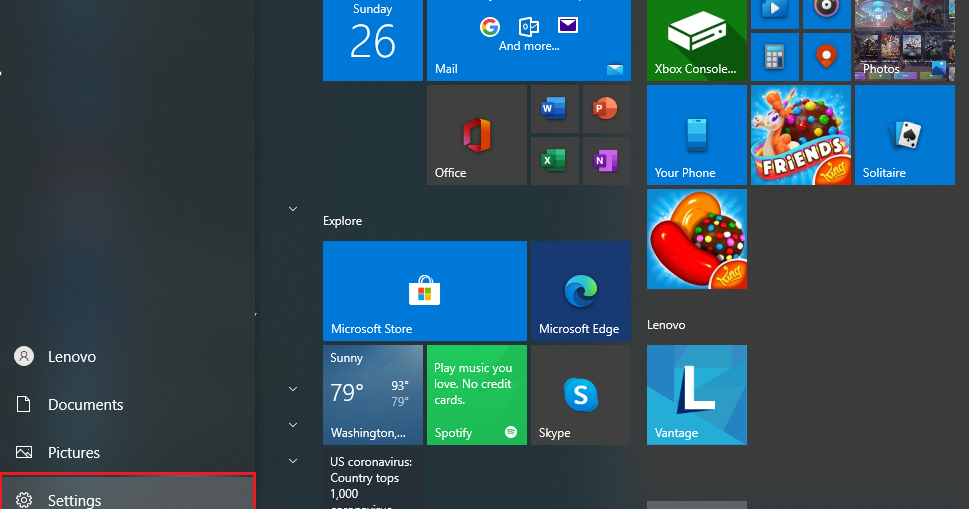Image resolution: width=969 pixels, height=509 pixels.
Task: Open the Spotify tile
Action: point(476,395)
